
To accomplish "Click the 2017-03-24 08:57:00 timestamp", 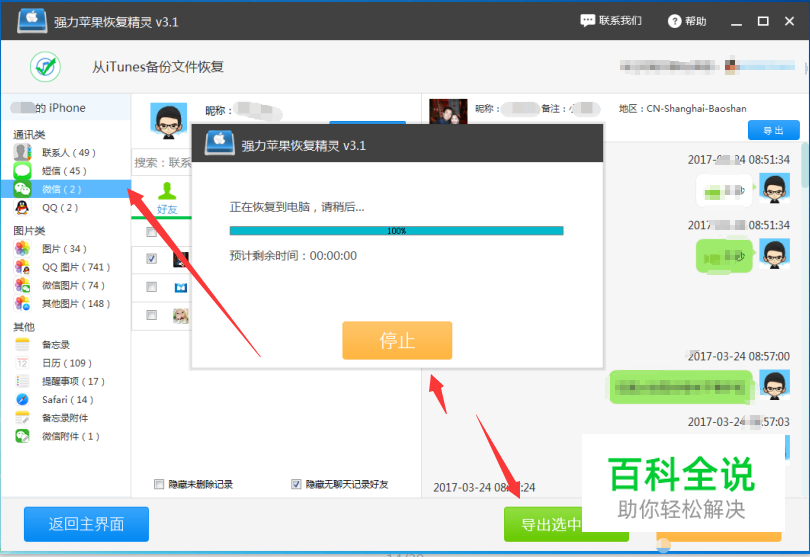I will 738,357.
